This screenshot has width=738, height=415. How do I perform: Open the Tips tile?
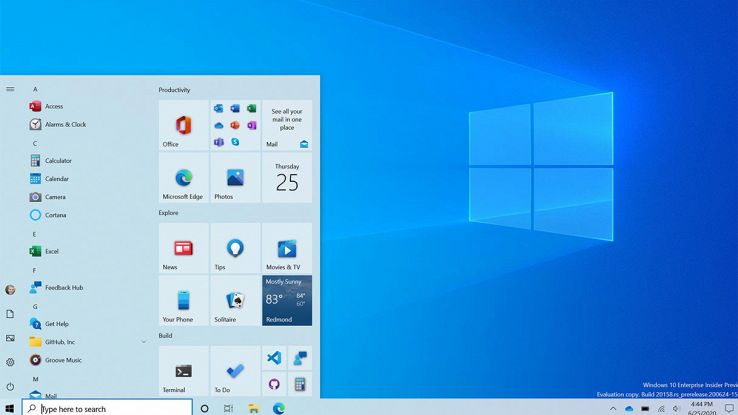coord(235,248)
